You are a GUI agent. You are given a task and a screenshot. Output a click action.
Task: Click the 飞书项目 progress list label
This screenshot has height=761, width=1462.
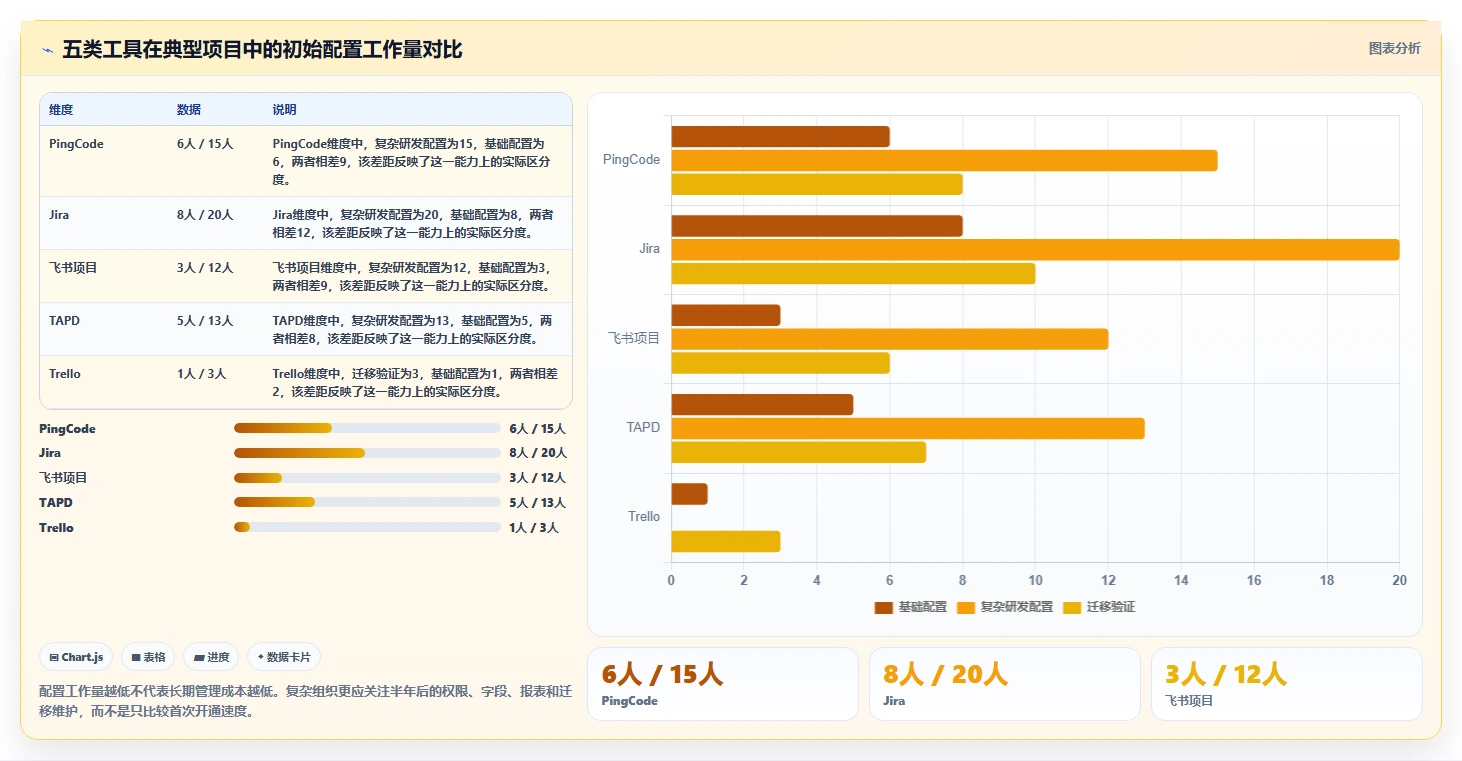coord(63,478)
